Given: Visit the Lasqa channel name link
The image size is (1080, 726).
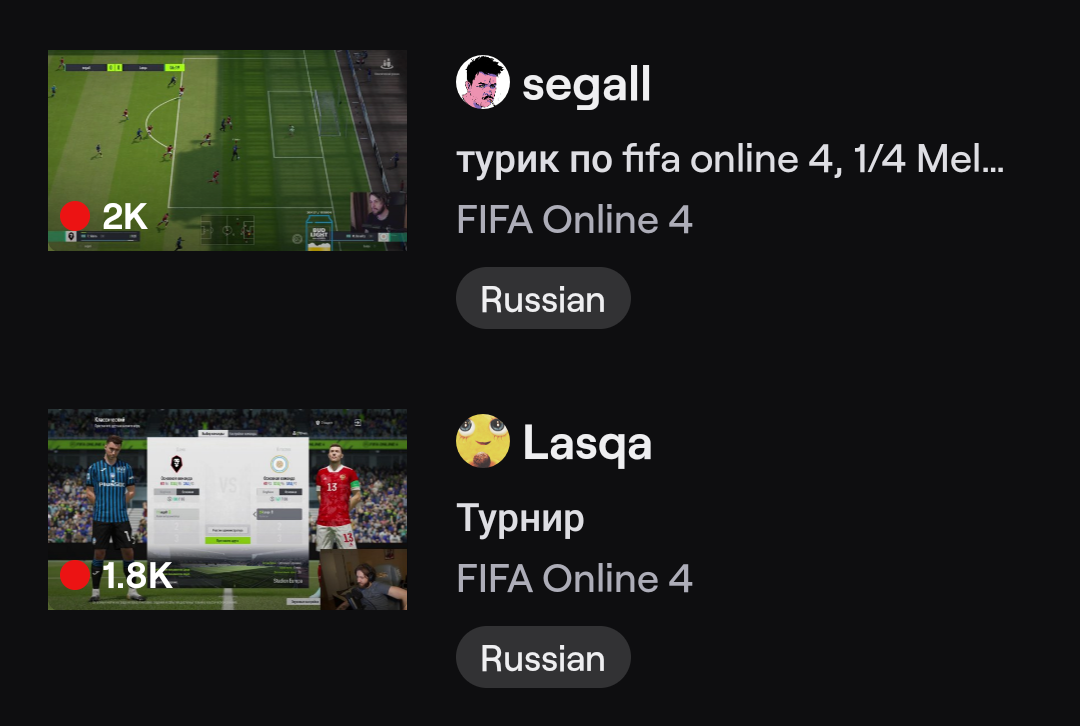Looking at the screenshot, I should (x=587, y=443).
